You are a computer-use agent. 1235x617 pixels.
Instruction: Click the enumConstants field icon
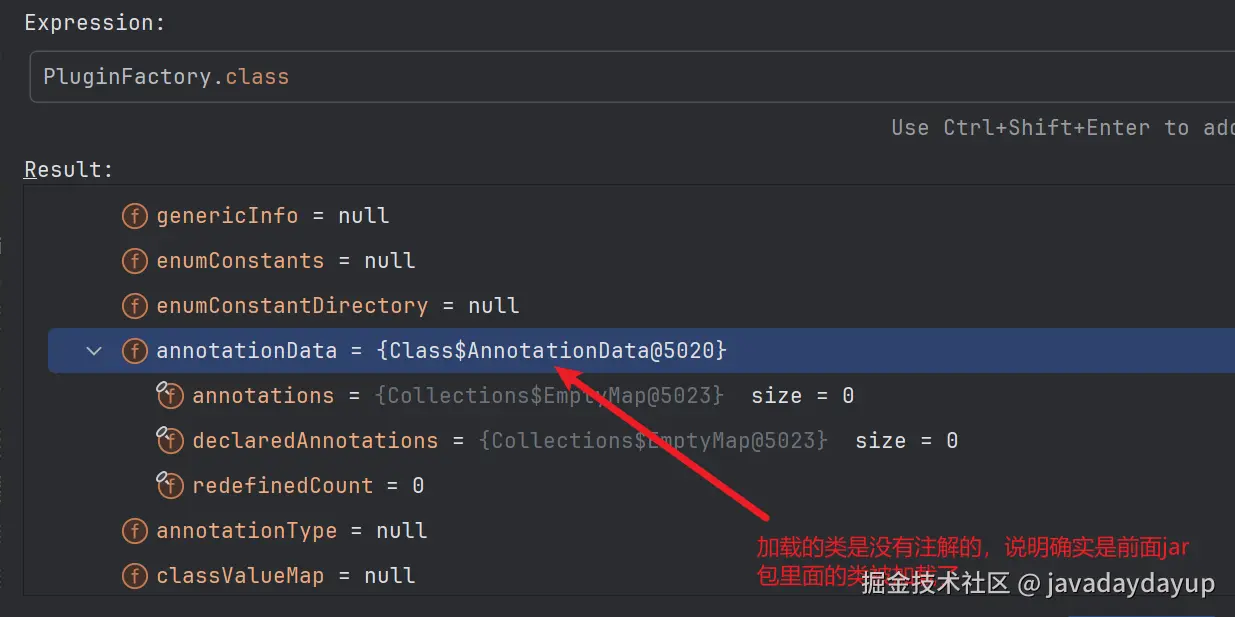pyautogui.click(x=134, y=261)
